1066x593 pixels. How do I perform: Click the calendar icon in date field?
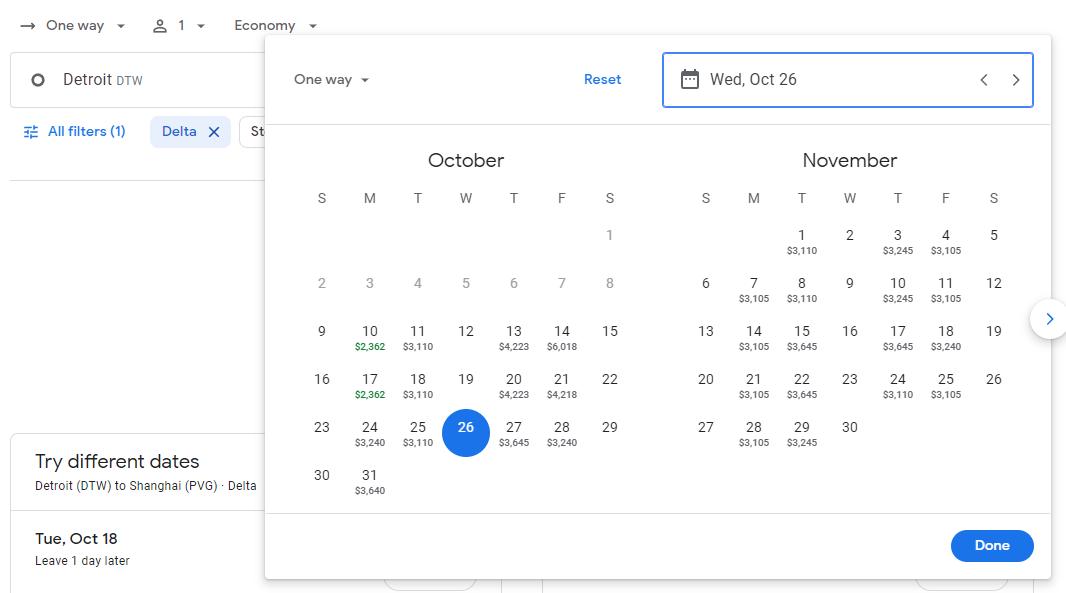690,80
